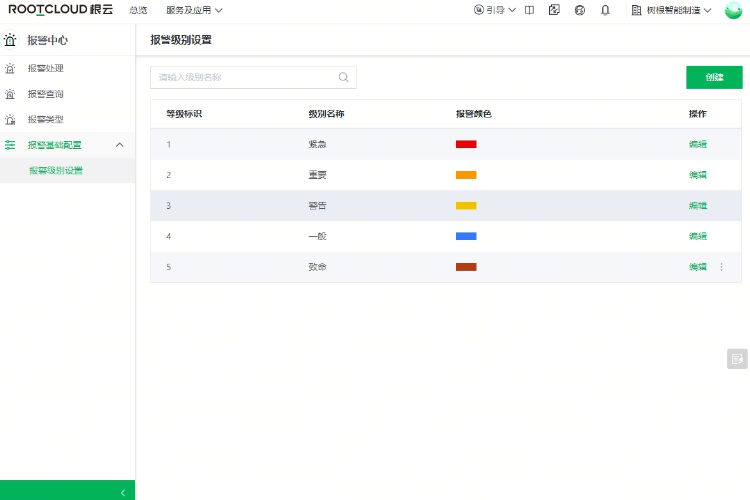Click the red alarm color swatch
The height and width of the screenshot is (500, 750).
click(x=466, y=144)
